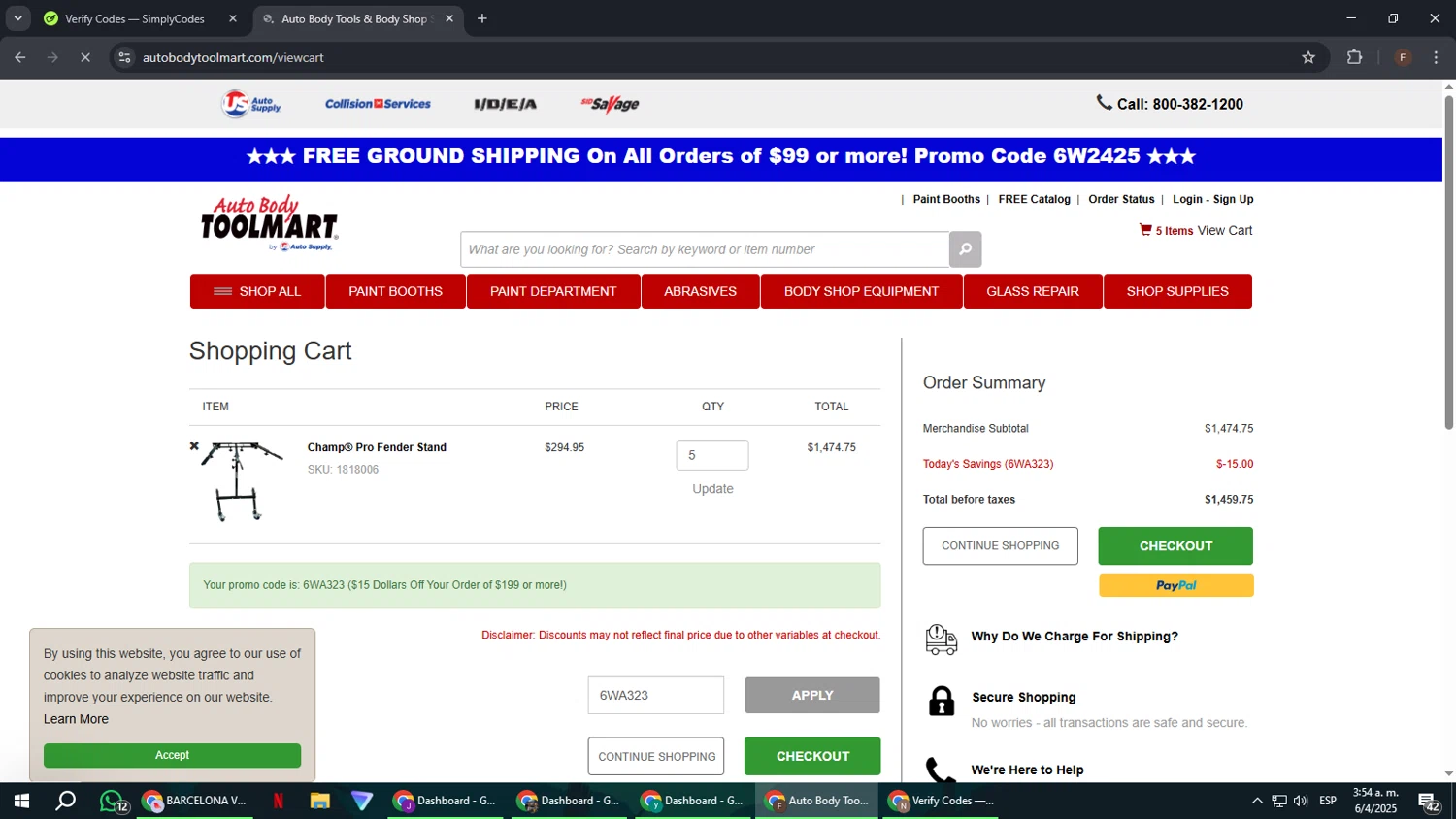This screenshot has height=819, width=1456.
Task: Stop loading the page
Action: 85,57
